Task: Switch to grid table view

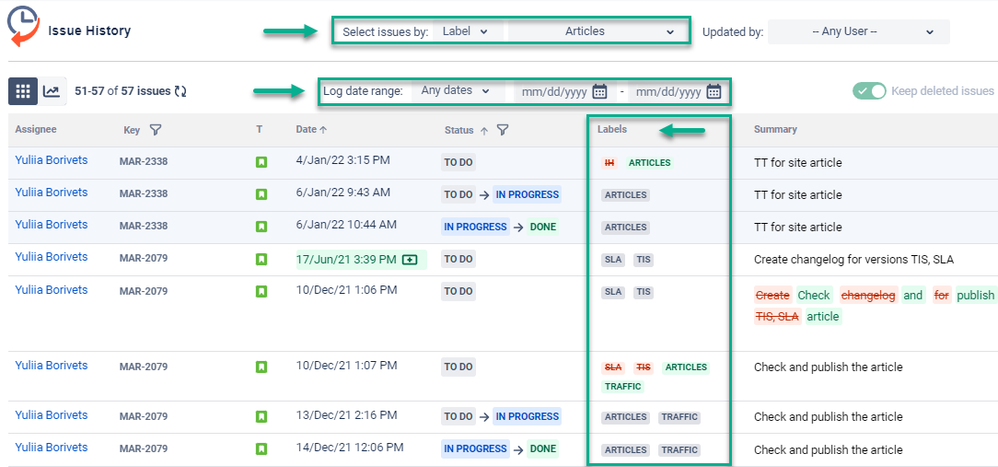Action: tap(23, 92)
